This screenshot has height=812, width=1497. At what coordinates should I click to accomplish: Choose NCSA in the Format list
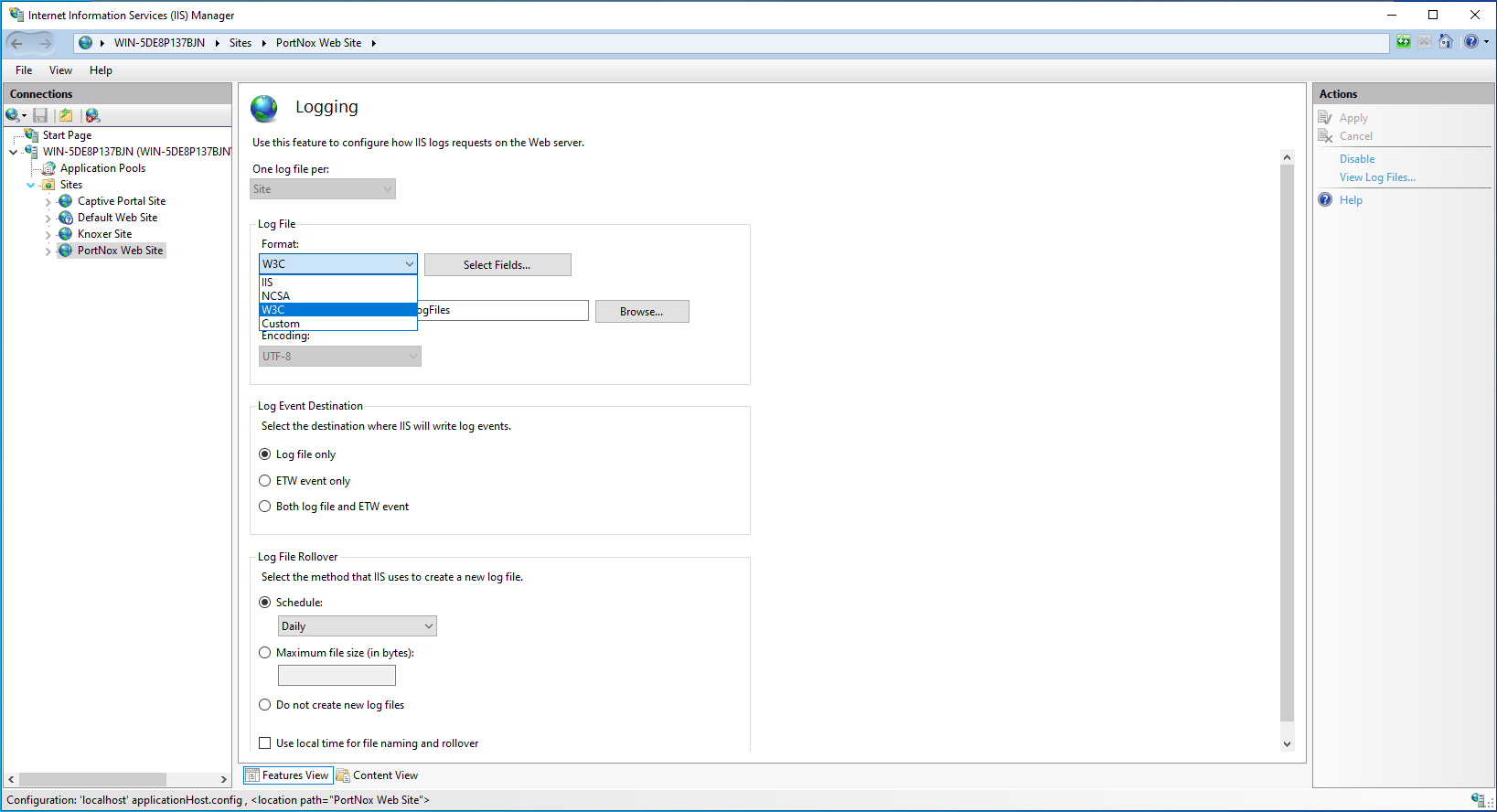(338, 296)
